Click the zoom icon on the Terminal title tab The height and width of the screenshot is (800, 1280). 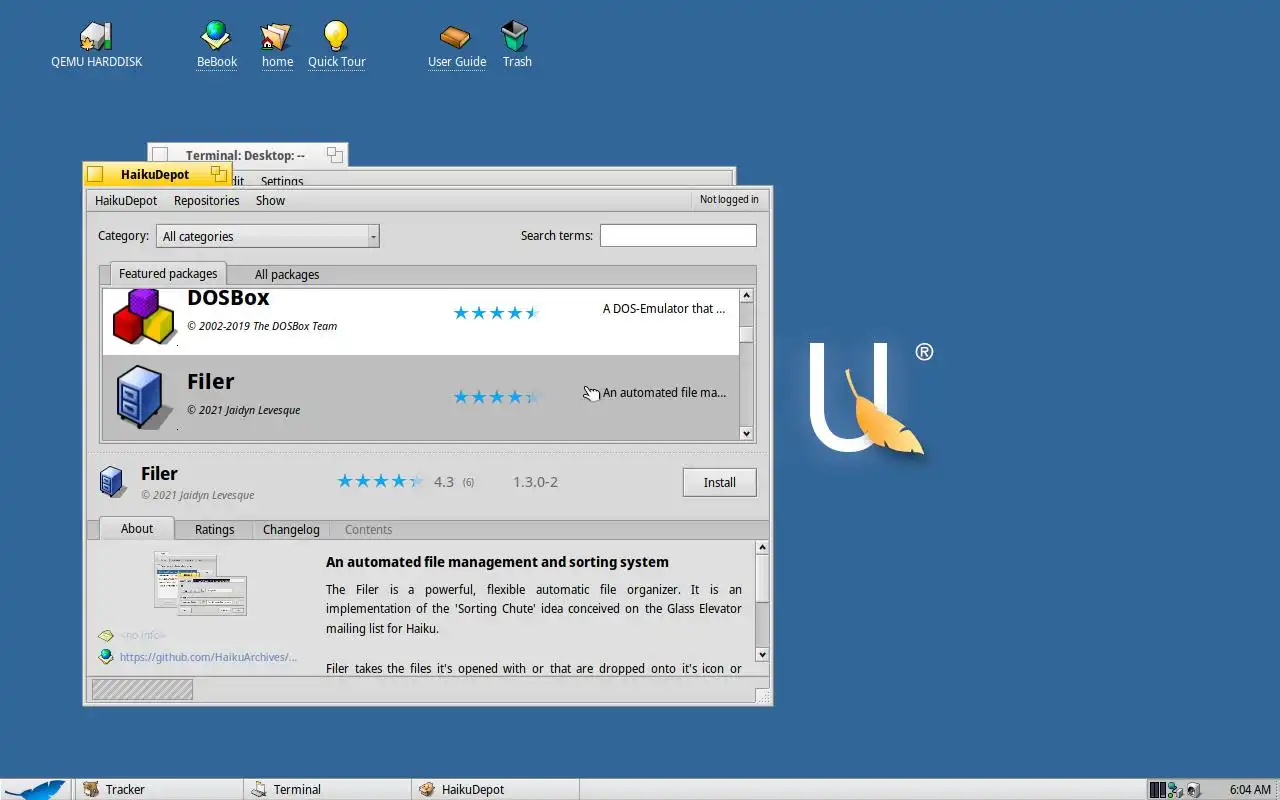tap(335, 155)
